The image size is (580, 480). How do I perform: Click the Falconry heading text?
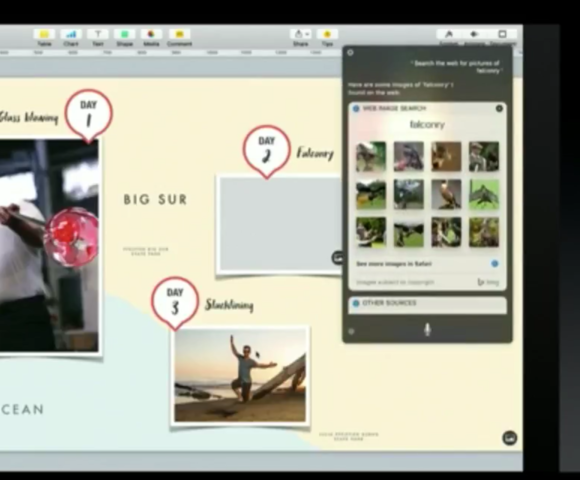pyautogui.click(x=315, y=153)
